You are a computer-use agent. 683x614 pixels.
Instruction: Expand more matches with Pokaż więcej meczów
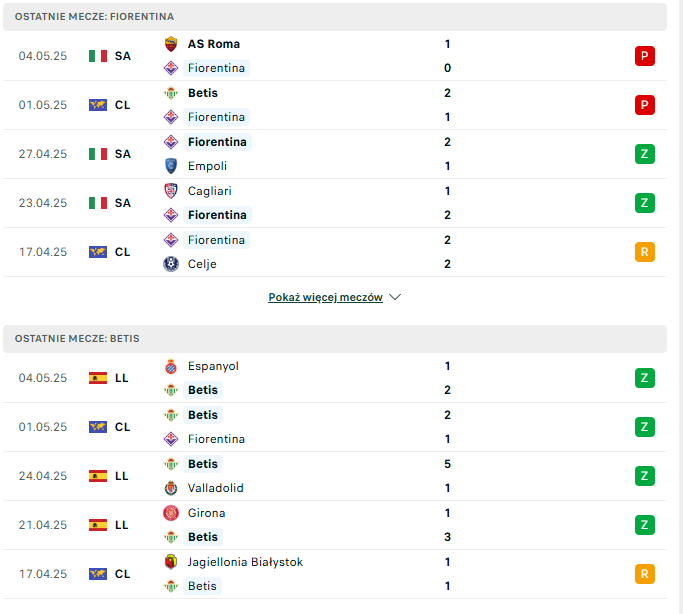325,297
